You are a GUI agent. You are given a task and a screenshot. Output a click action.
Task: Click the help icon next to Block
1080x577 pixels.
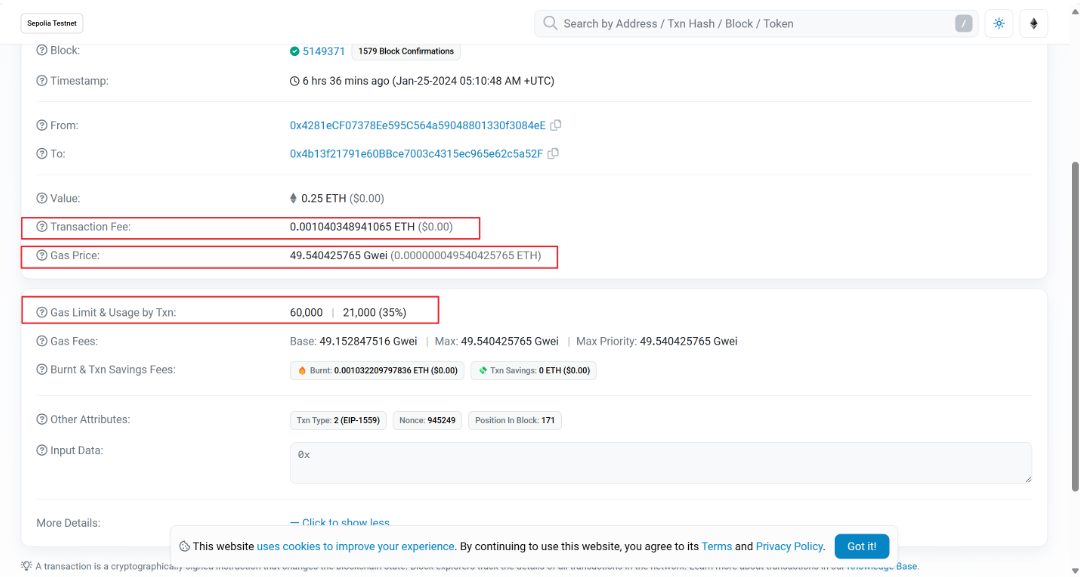(x=41, y=50)
